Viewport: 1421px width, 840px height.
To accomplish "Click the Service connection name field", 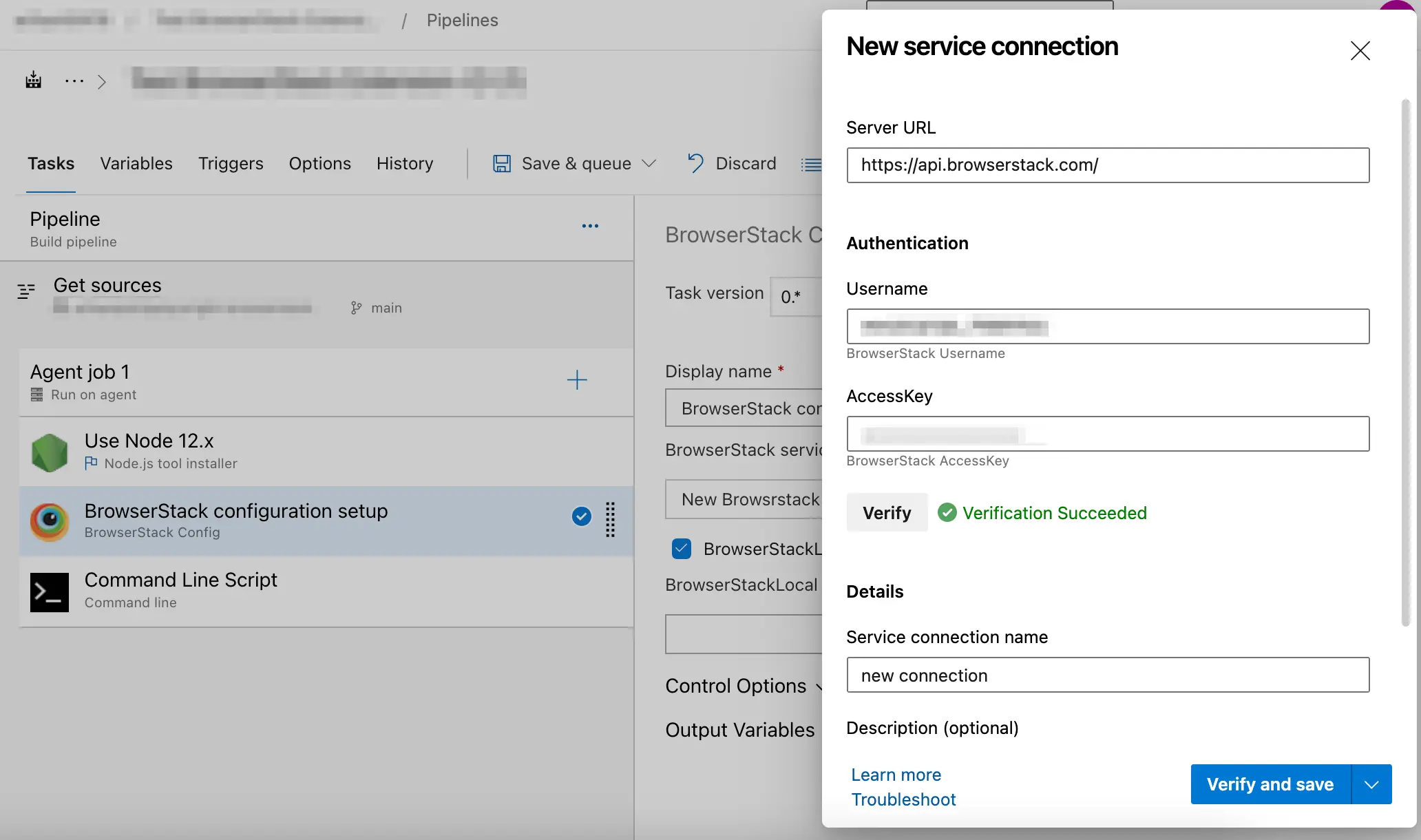I will tap(1108, 675).
